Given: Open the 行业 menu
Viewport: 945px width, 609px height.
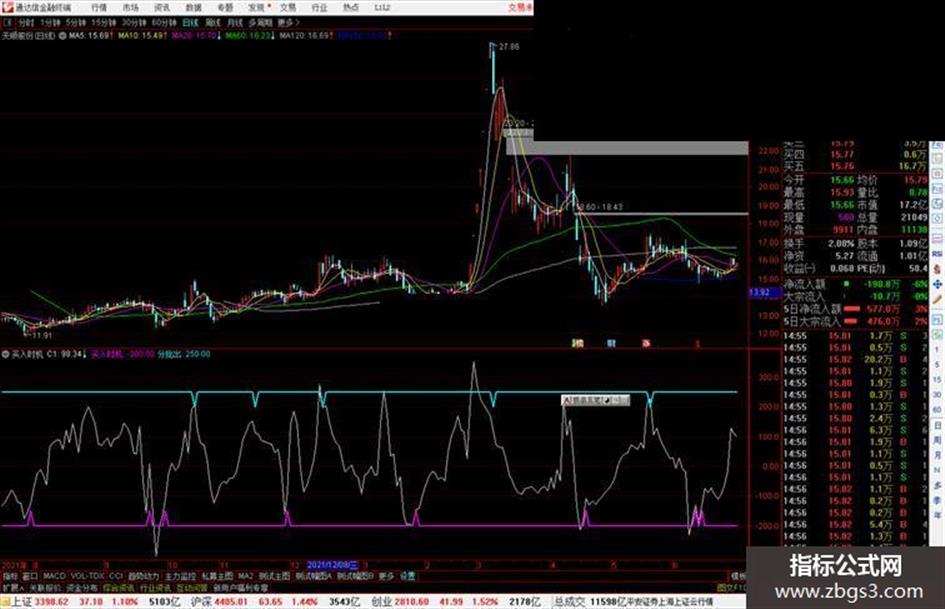Looking at the screenshot, I should coord(319,7).
